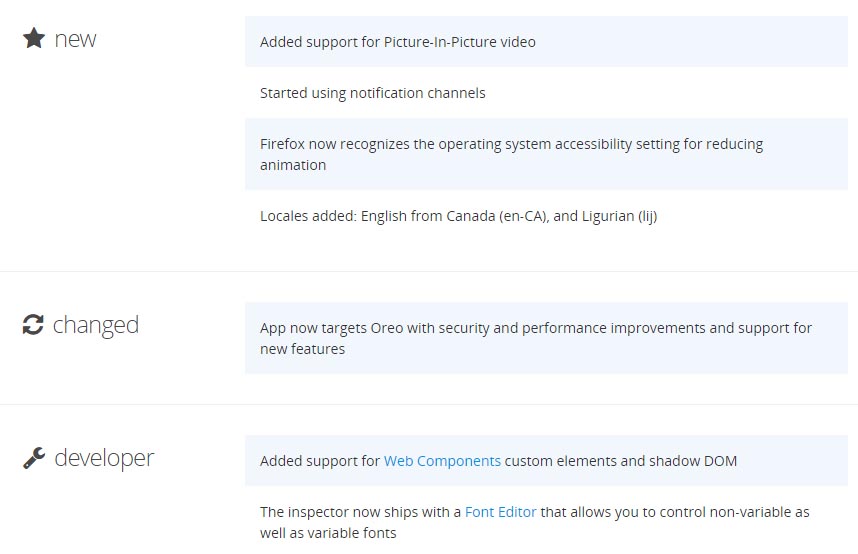
Task: Click the "new" section heading
Action: 76,39
